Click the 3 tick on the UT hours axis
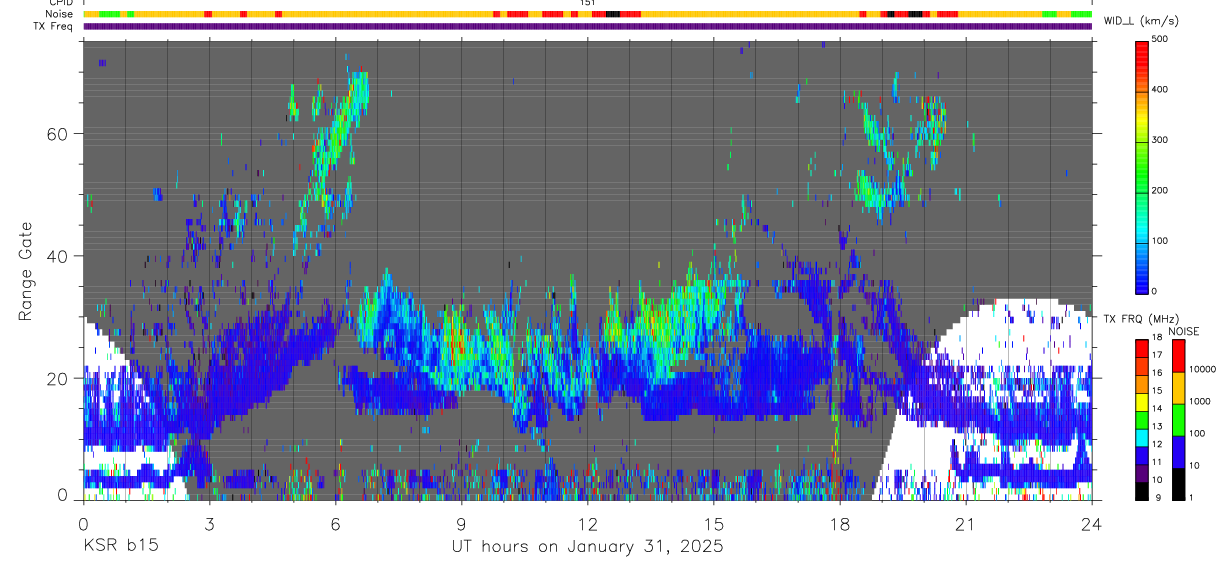1228x567 pixels. point(209,523)
